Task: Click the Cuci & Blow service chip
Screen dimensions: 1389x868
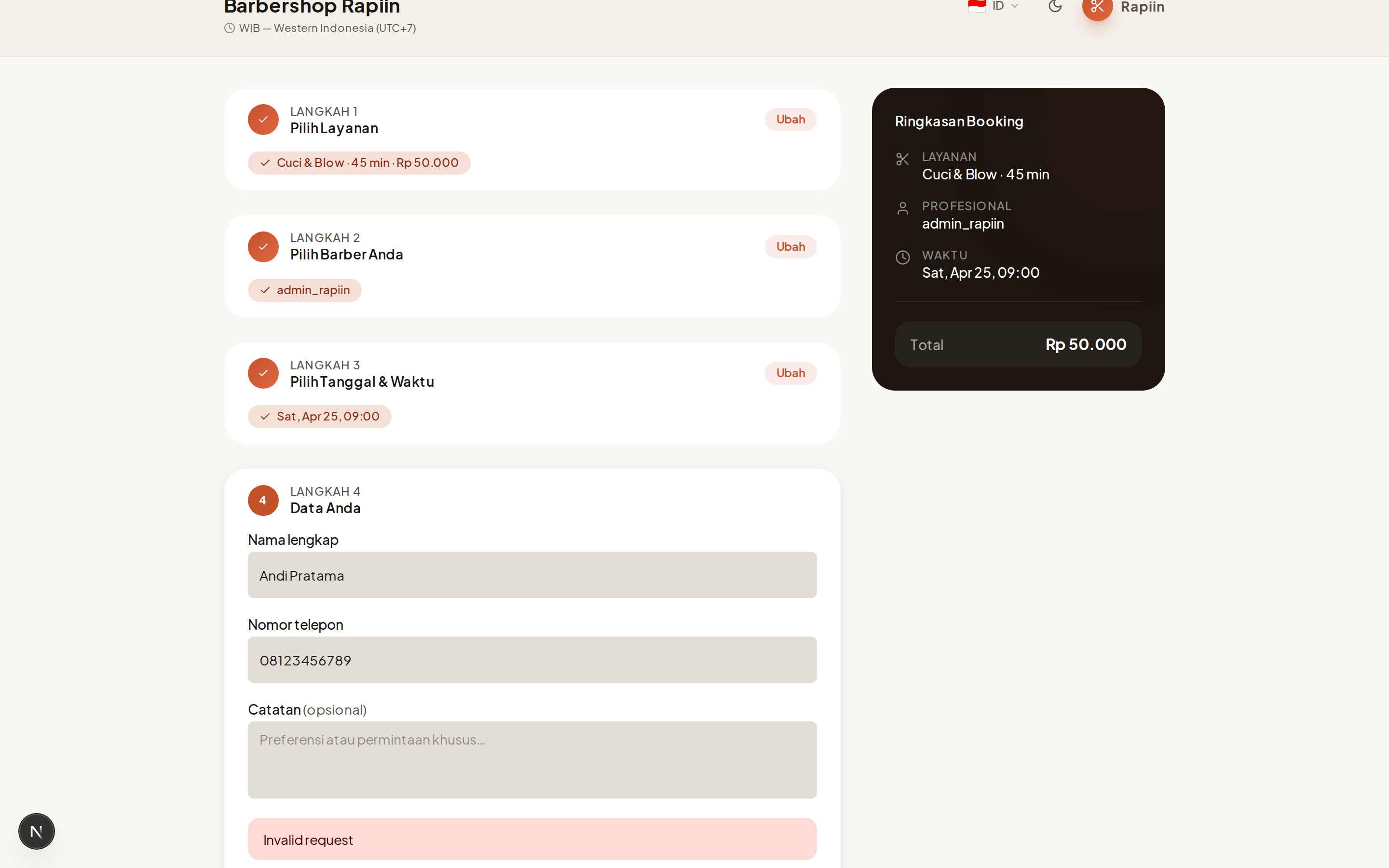Action: click(359, 163)
